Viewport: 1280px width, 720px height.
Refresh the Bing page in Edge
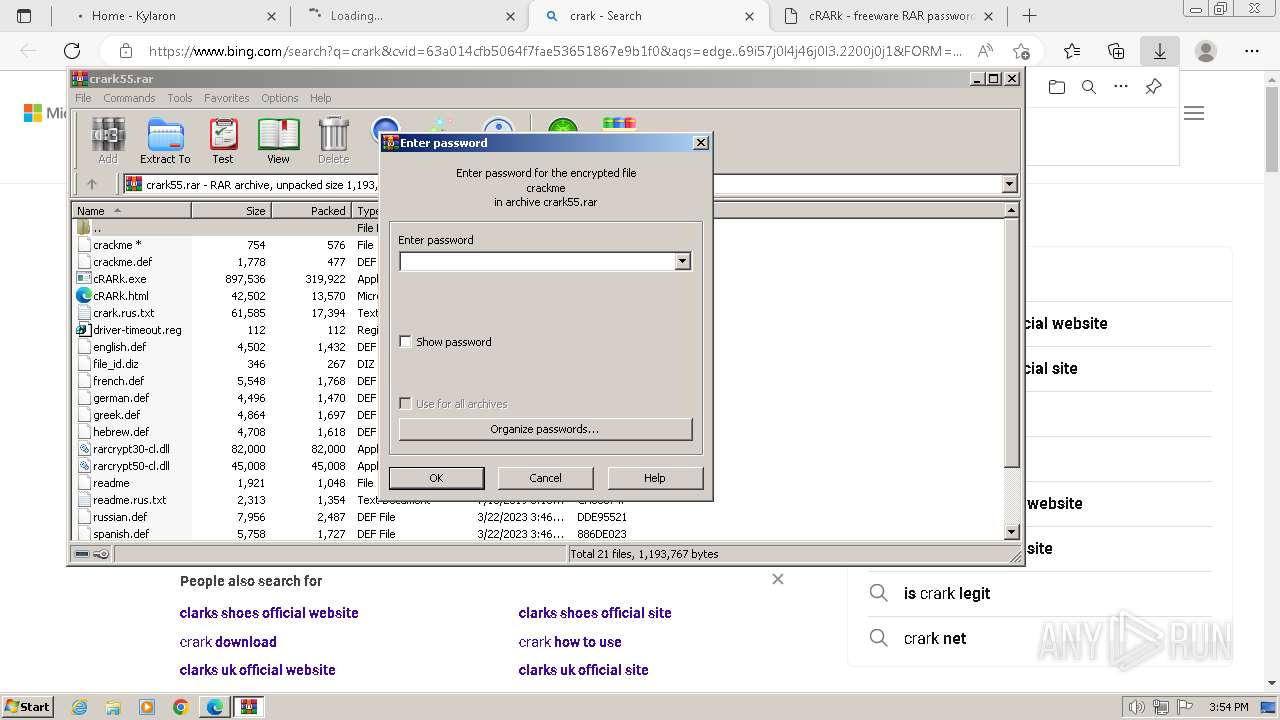click(72, 51)
